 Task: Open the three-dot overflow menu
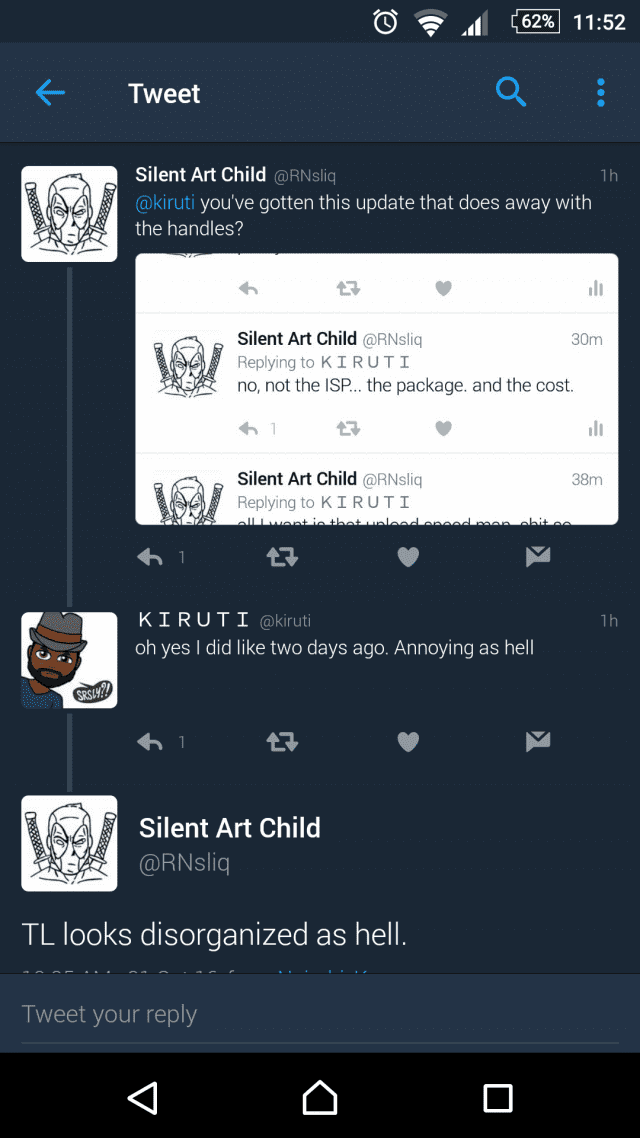coord(600,93)
